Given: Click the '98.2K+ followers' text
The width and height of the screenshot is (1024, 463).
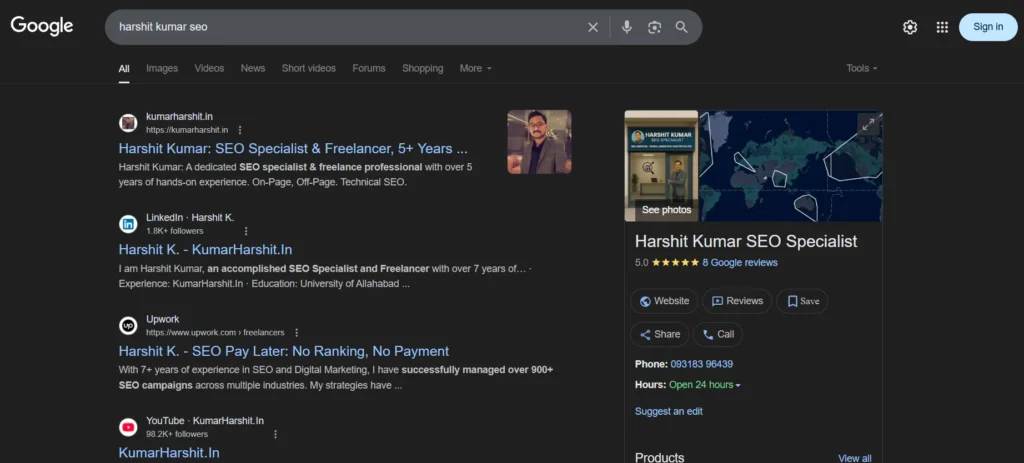Looking at the screenshot, I should tap(177, 434).
